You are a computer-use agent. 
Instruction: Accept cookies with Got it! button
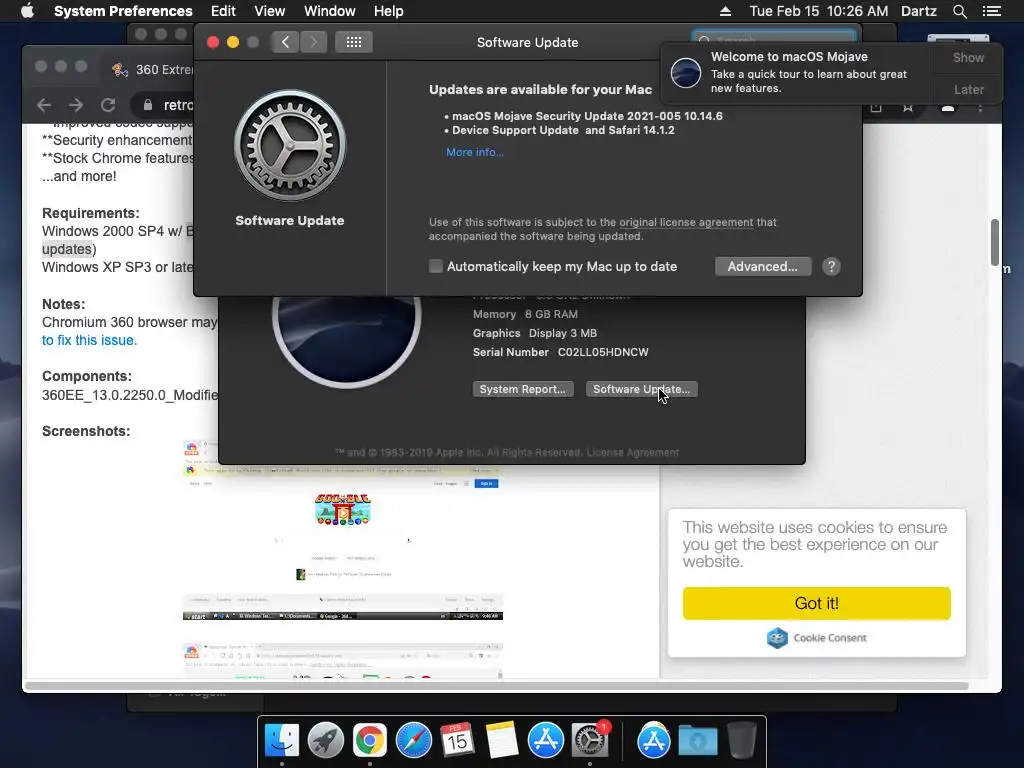(816, 603)
